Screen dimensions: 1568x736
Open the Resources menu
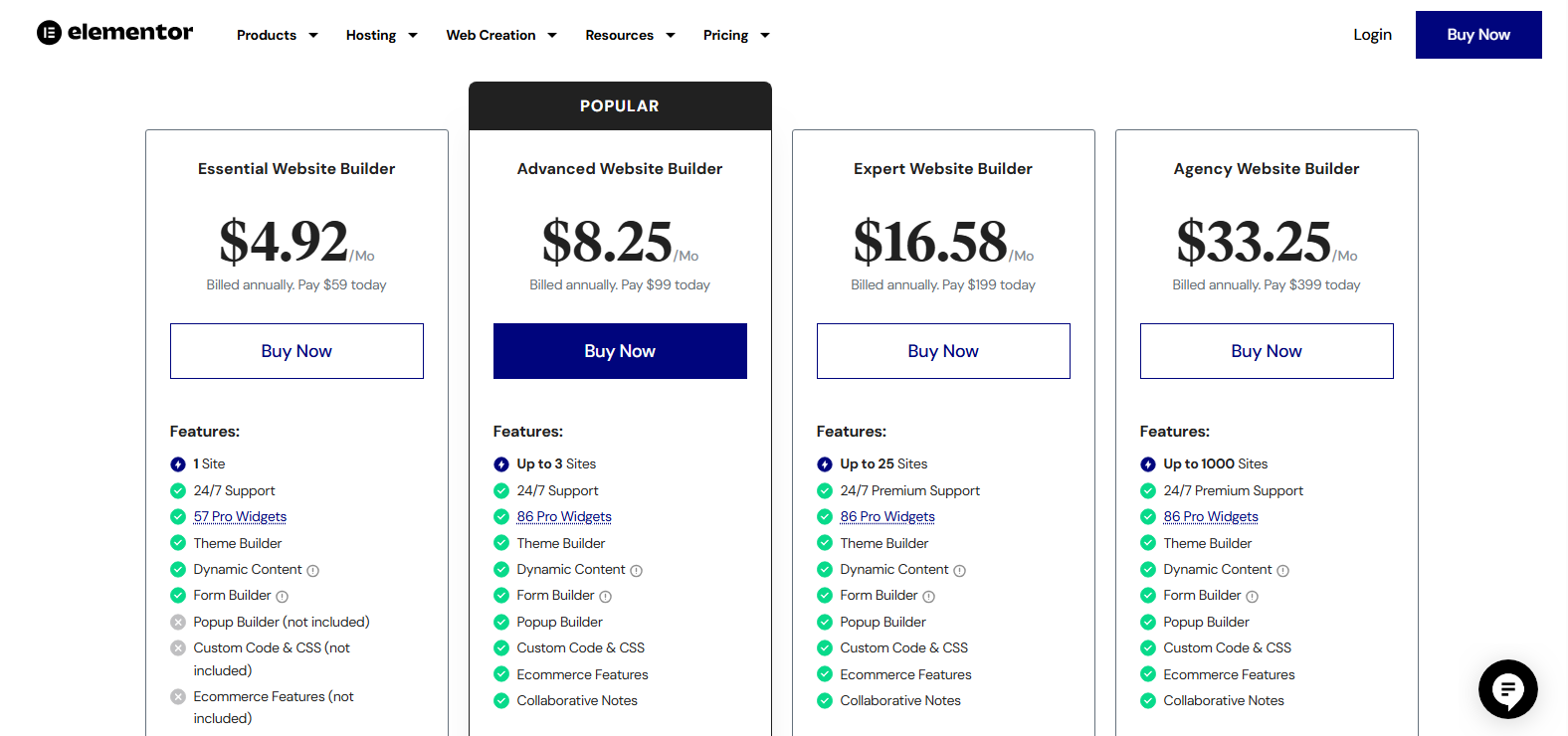point(619,35)
